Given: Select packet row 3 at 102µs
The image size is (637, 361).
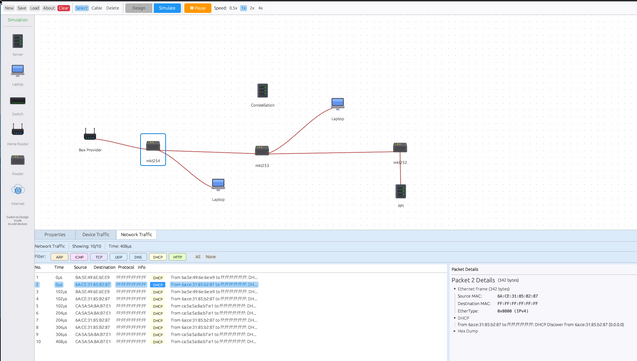Looking at the screenshot, I should click(146, 292).
